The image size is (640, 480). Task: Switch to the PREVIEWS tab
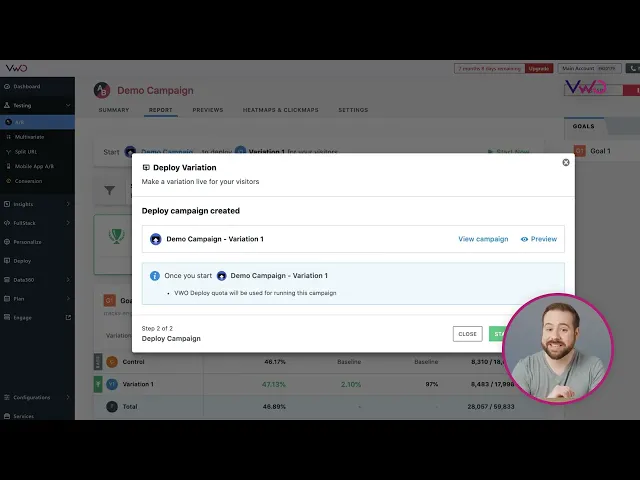pyautogui.click(x=208, y=110)
